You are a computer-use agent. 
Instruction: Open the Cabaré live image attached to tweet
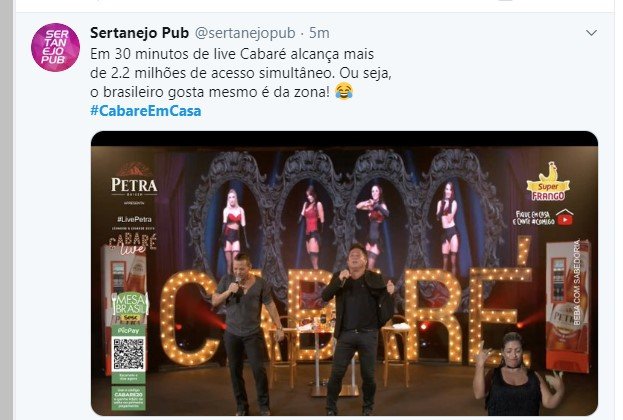[x=344, y=273]
